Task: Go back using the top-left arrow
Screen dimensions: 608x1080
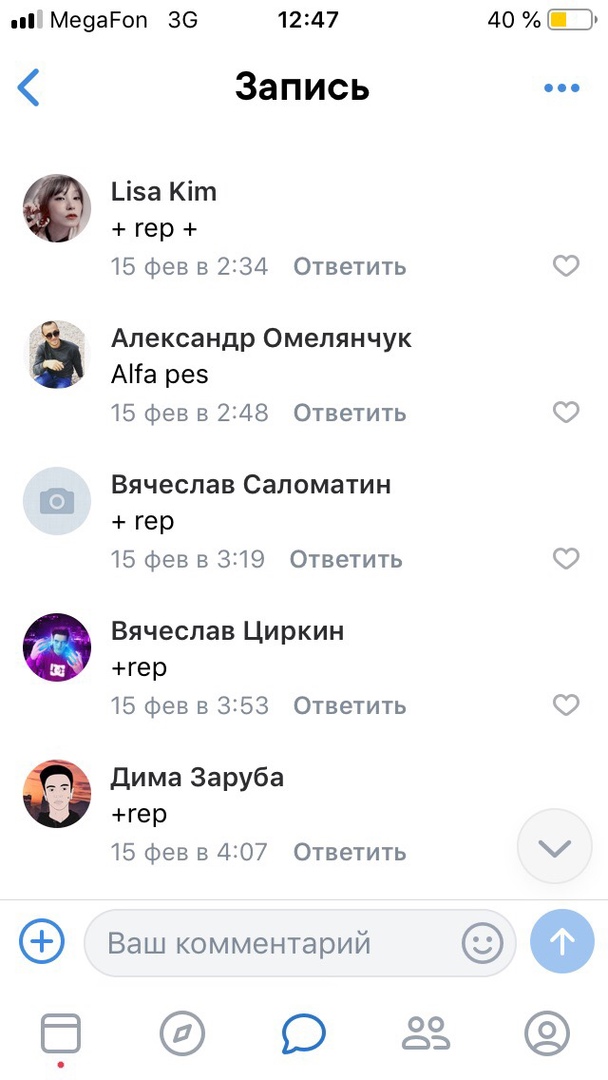Action: click(x=28, y=87)
